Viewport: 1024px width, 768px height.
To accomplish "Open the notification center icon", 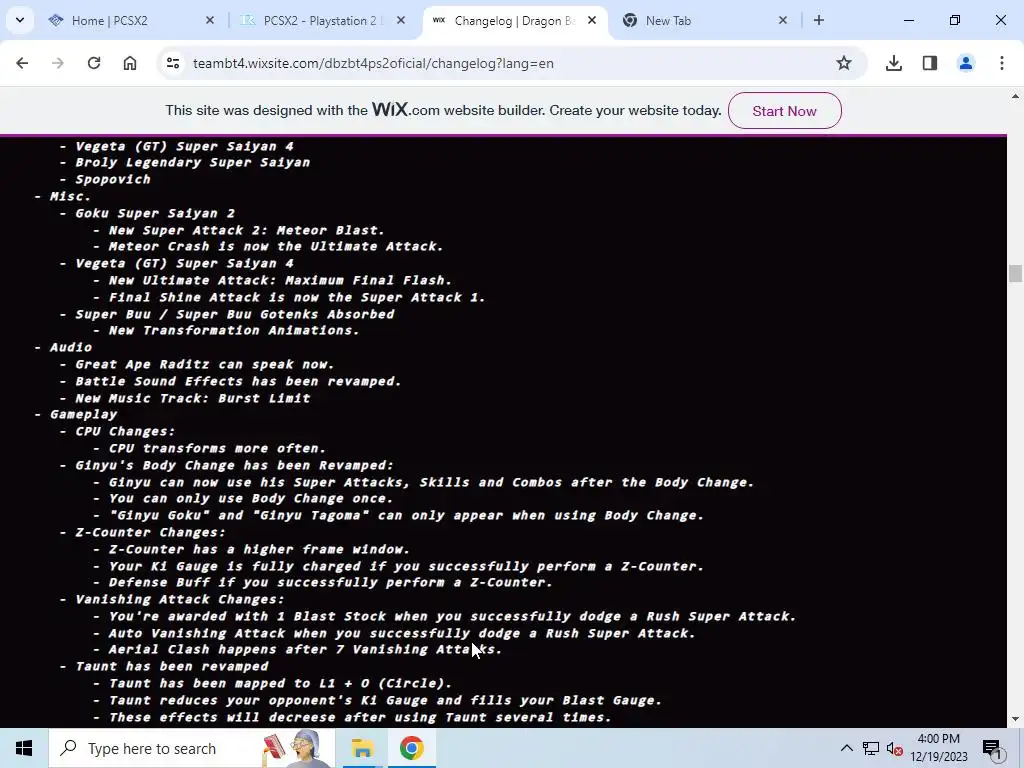I will pos(992,748).
